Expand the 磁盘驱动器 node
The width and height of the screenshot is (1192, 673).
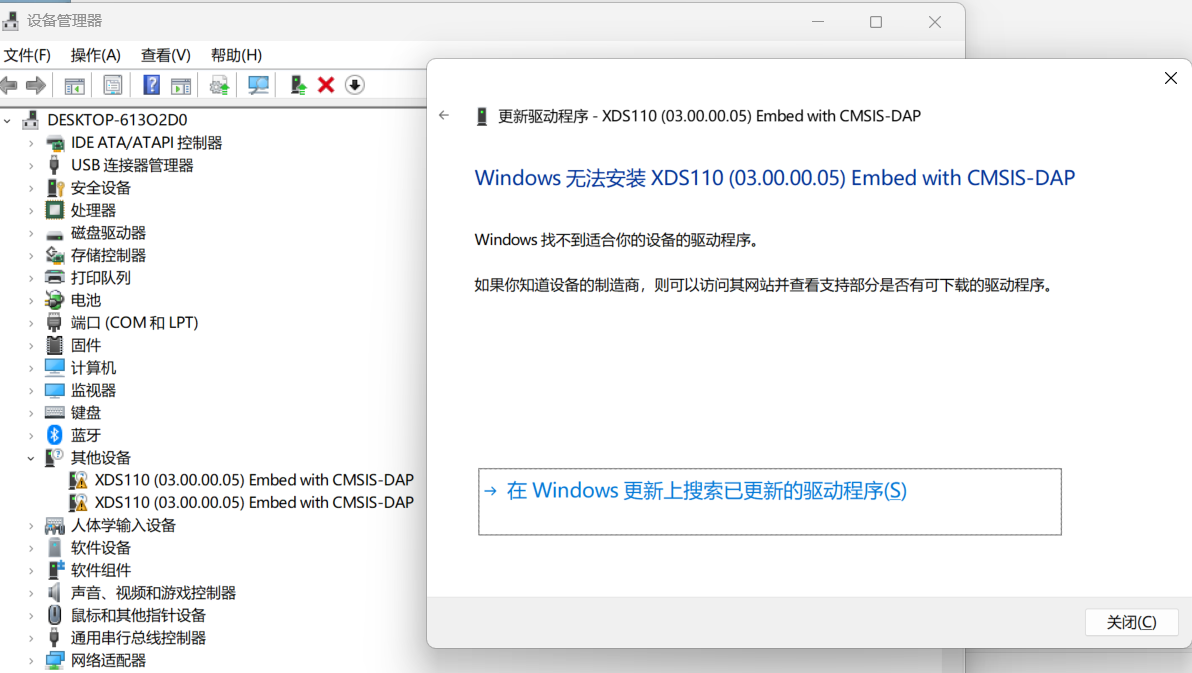pyautogui.click(x=31, y=233)
